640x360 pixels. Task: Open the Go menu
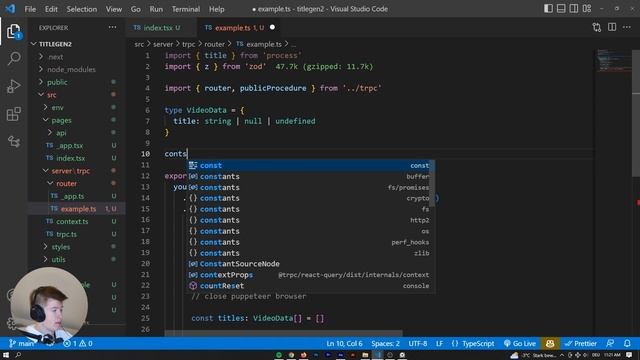coord(136,9)
